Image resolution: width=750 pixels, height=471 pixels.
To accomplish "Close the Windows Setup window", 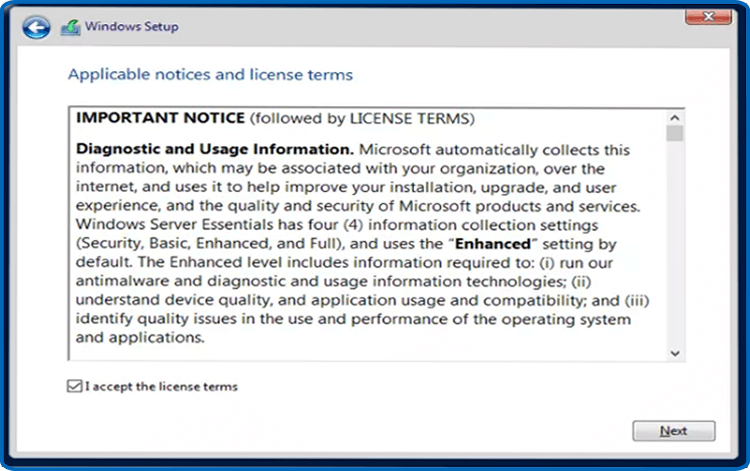I will pyautogui.click(x=708, y=17).
